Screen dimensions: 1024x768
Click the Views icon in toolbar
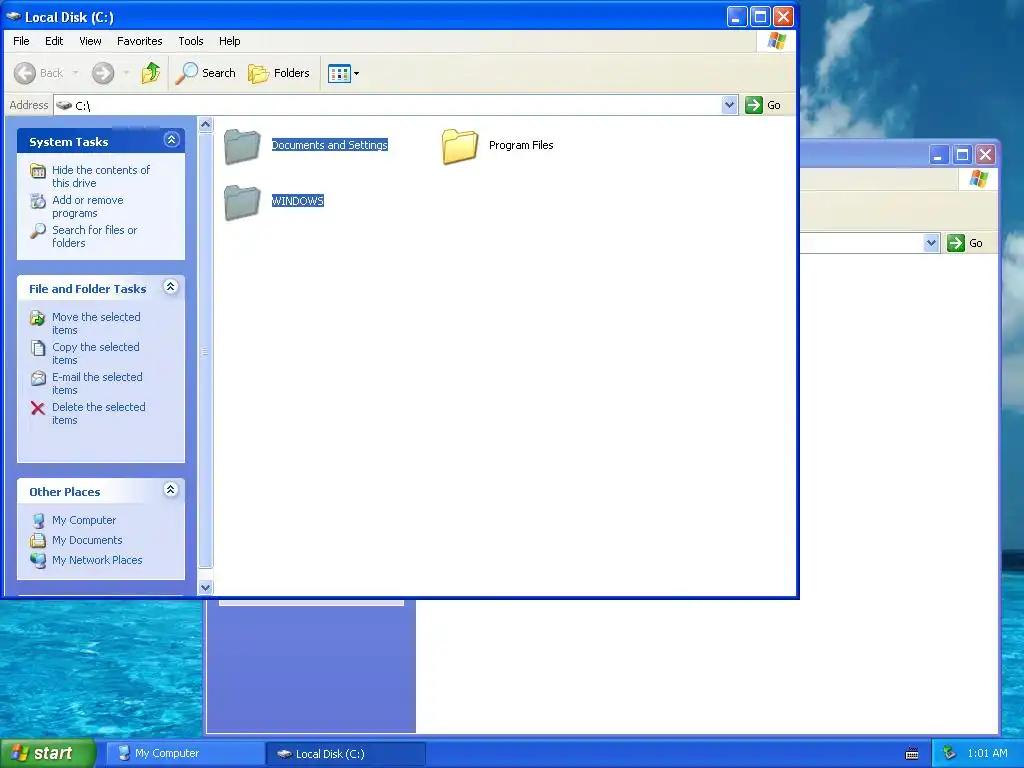click(x=339, y=73)
